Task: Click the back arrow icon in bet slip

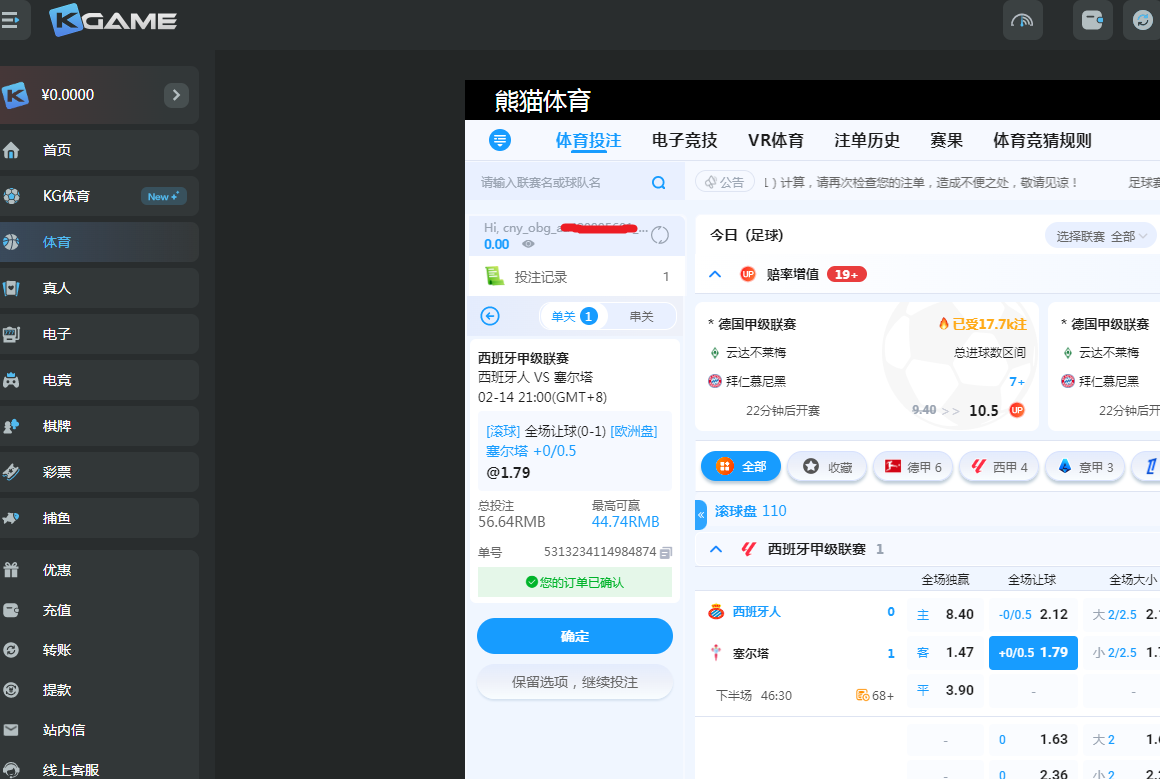Action: pos(490,316)
